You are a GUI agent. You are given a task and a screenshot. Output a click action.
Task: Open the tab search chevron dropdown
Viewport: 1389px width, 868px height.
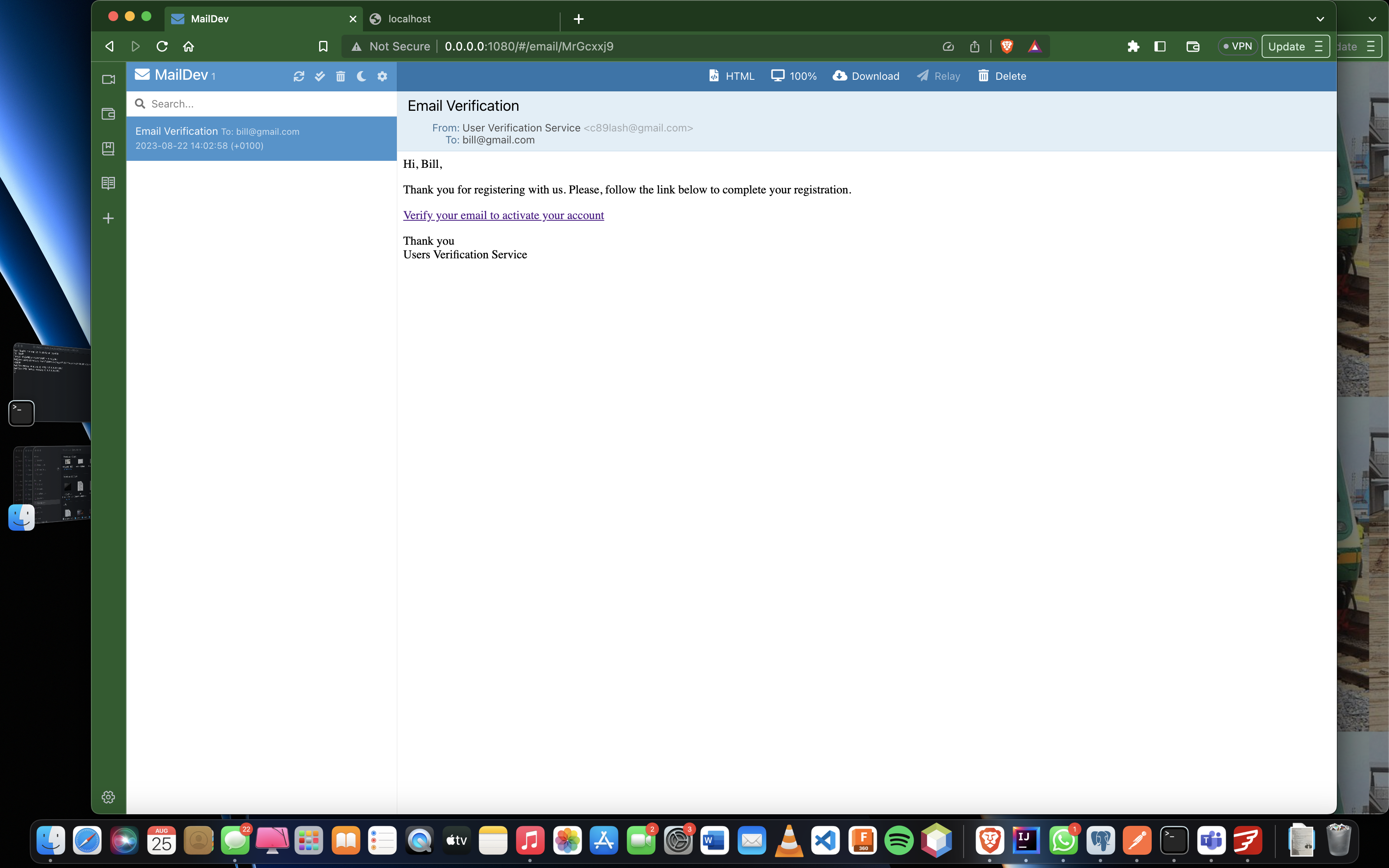(x=1320, y=18)
